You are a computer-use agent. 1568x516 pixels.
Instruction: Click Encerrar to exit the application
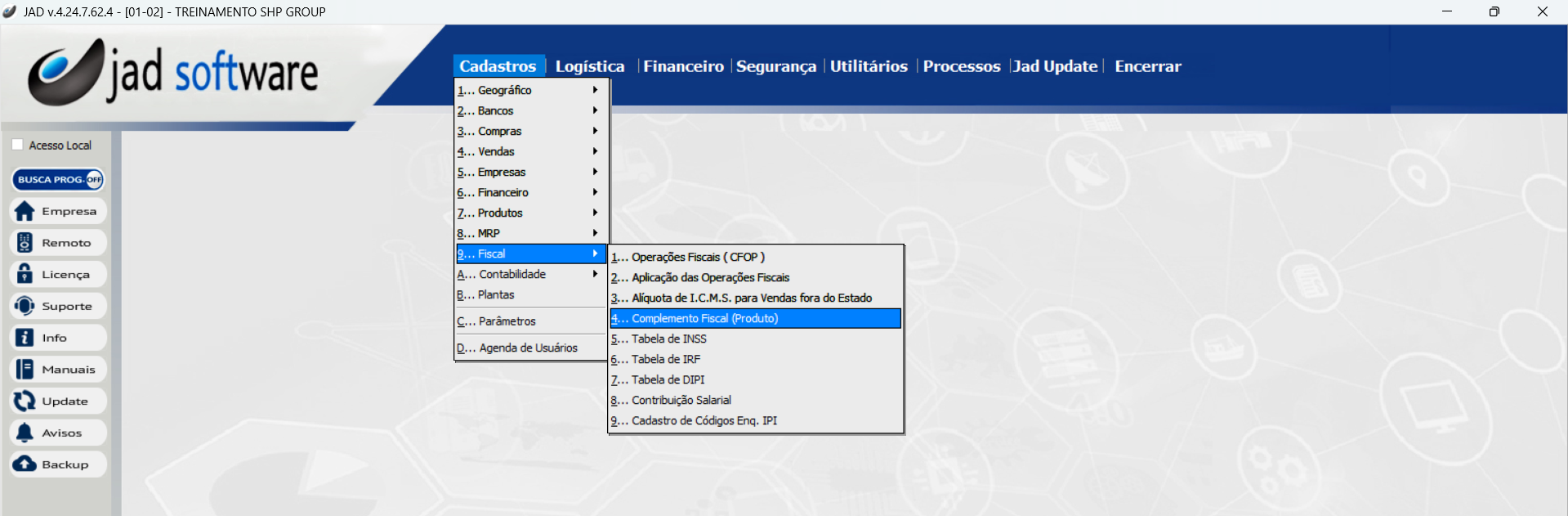pos(1147,66)
